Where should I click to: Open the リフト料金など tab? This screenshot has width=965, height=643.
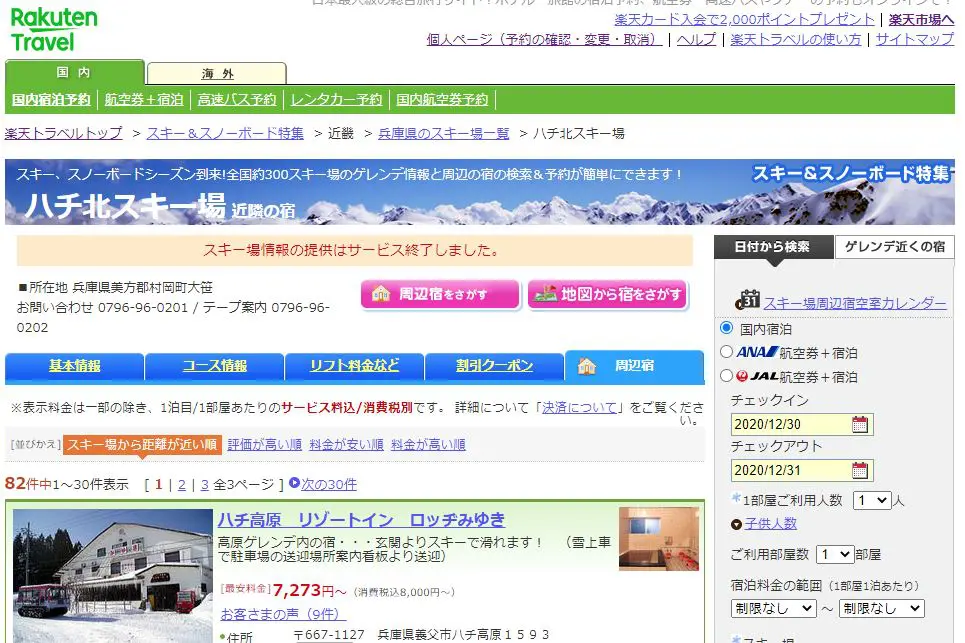[x=354, y=365]
